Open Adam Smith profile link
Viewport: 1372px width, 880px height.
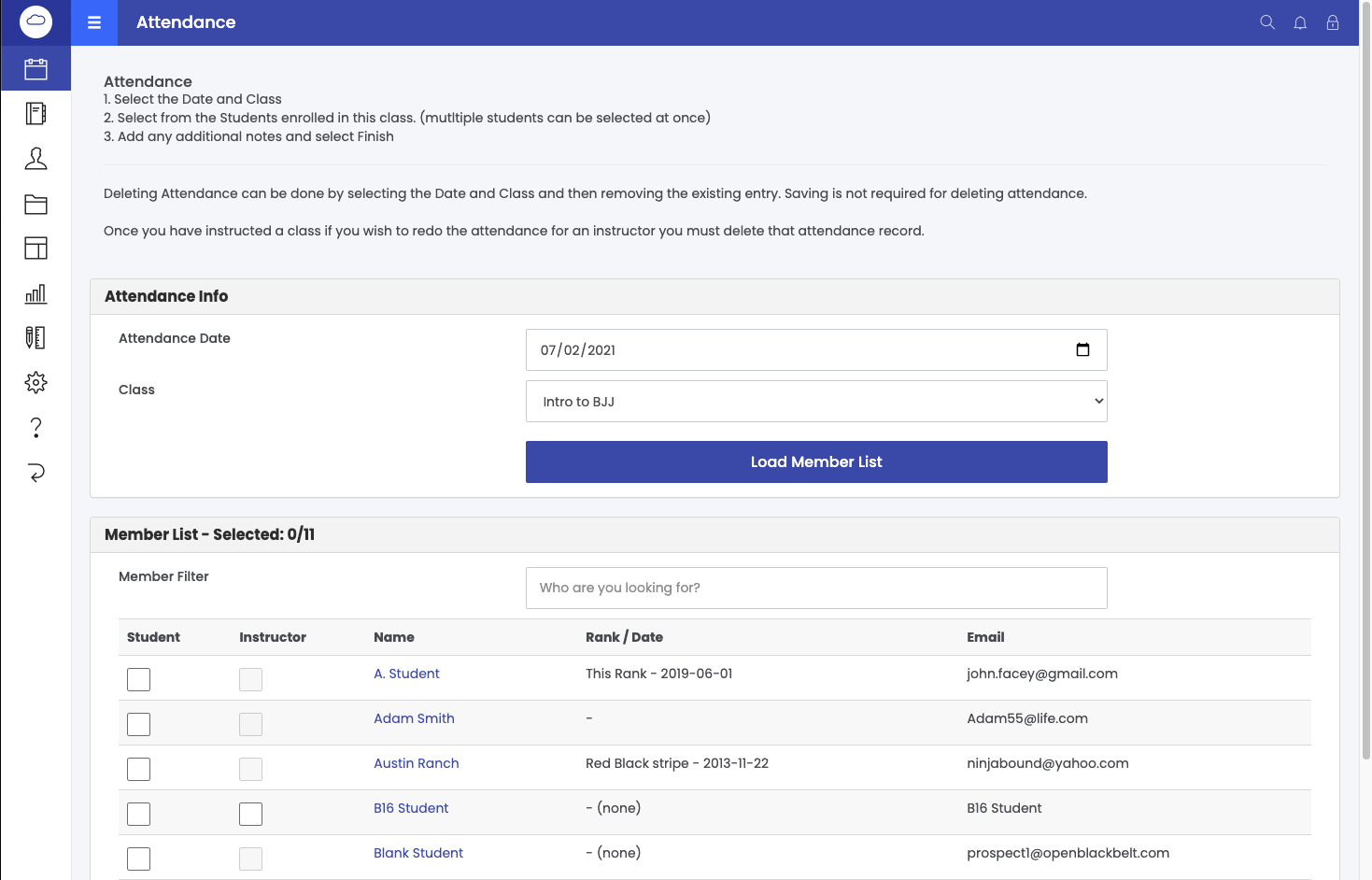click(414, 718)
